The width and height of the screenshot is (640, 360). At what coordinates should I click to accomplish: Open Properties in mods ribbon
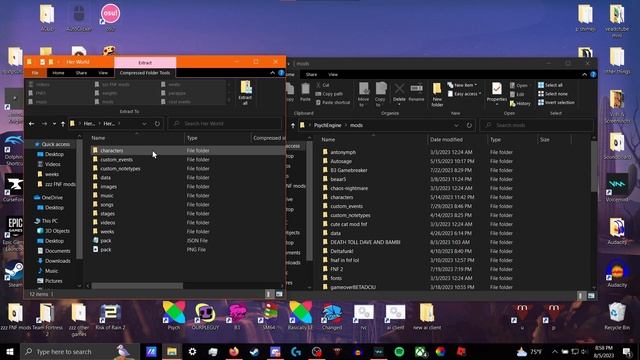point(497,94)
